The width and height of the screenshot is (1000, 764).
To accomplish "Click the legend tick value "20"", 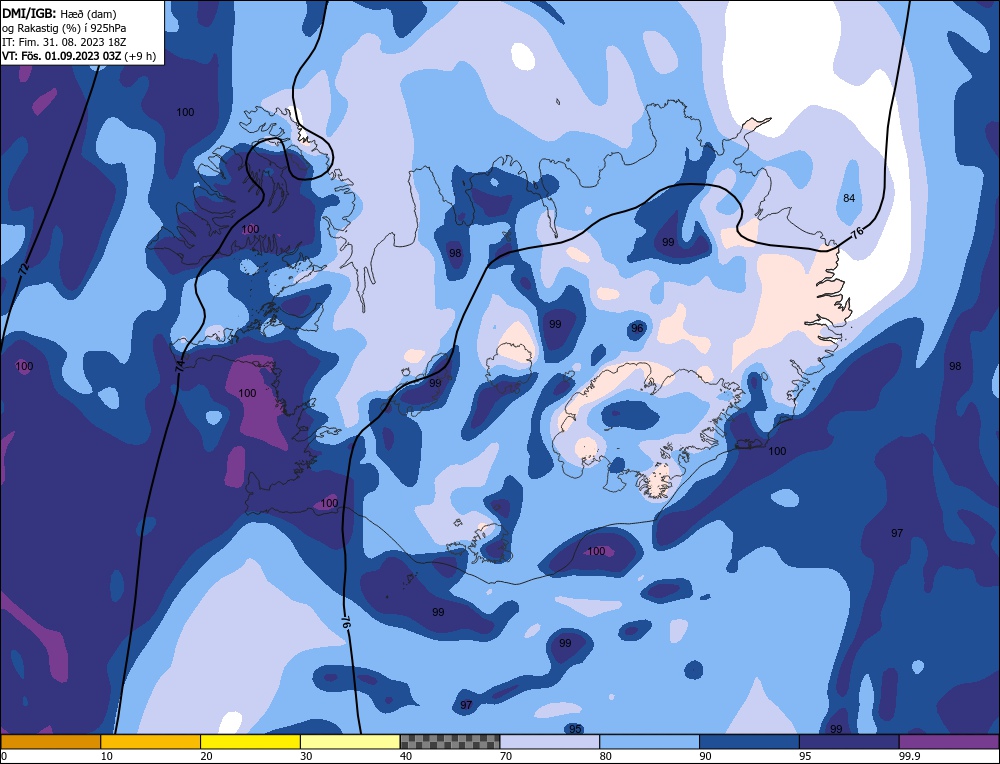I will (206, 756).
